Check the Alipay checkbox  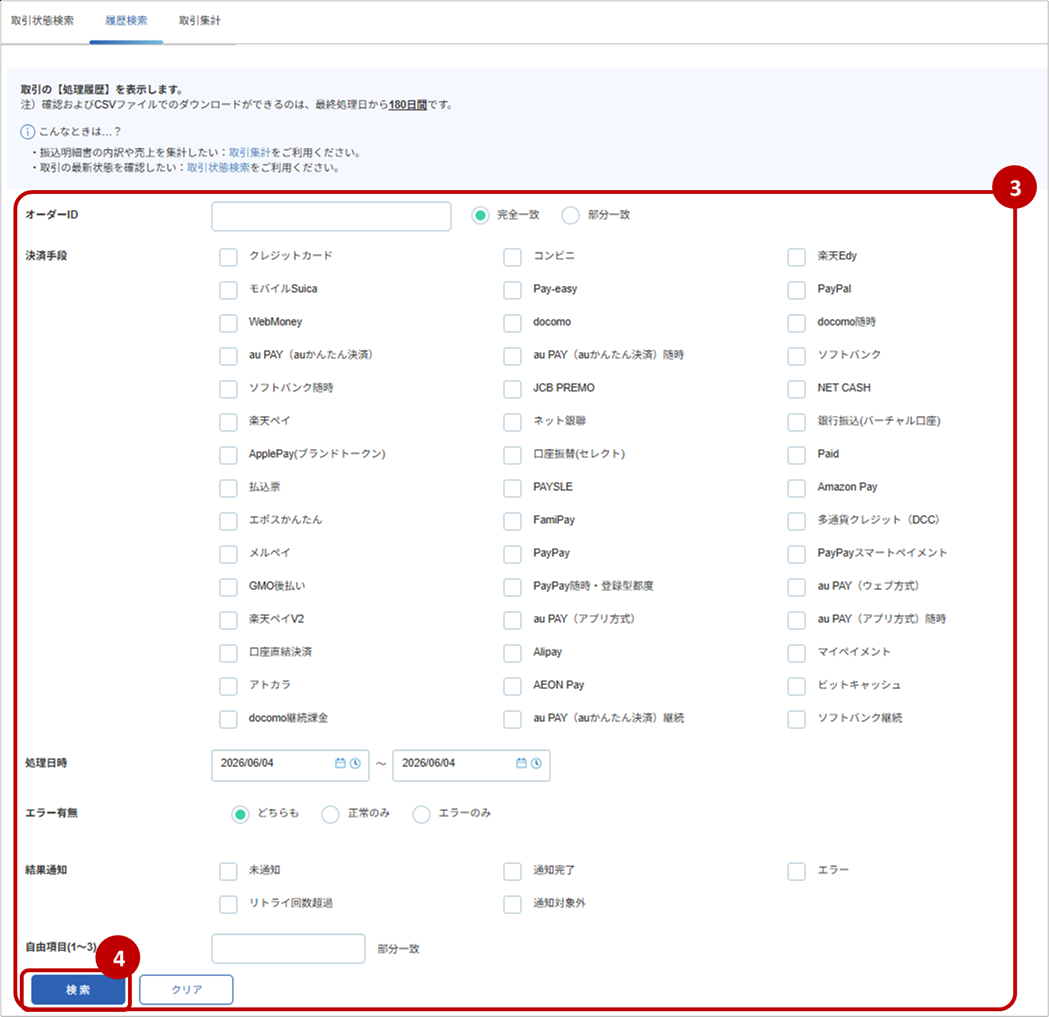(x=512, y=653)
